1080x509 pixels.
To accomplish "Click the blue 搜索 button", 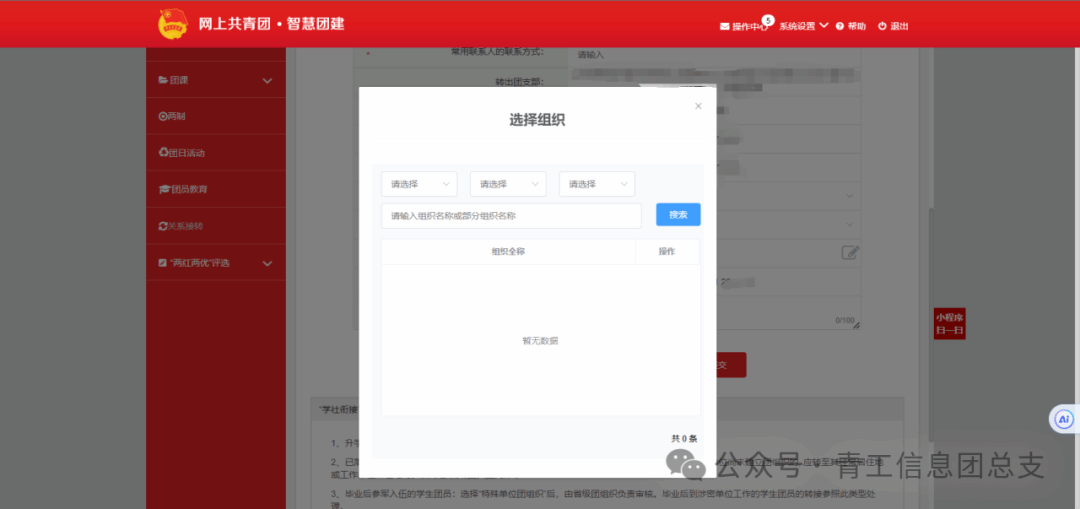I will coord(678,215).
